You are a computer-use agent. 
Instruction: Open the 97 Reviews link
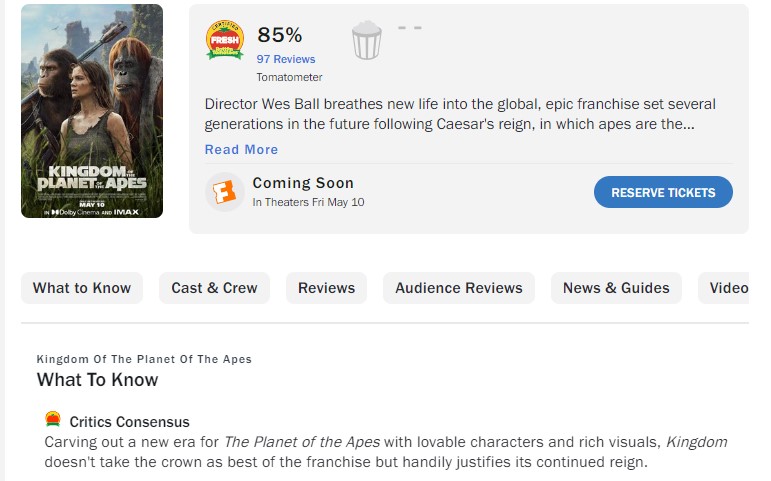tap(286, 60)
